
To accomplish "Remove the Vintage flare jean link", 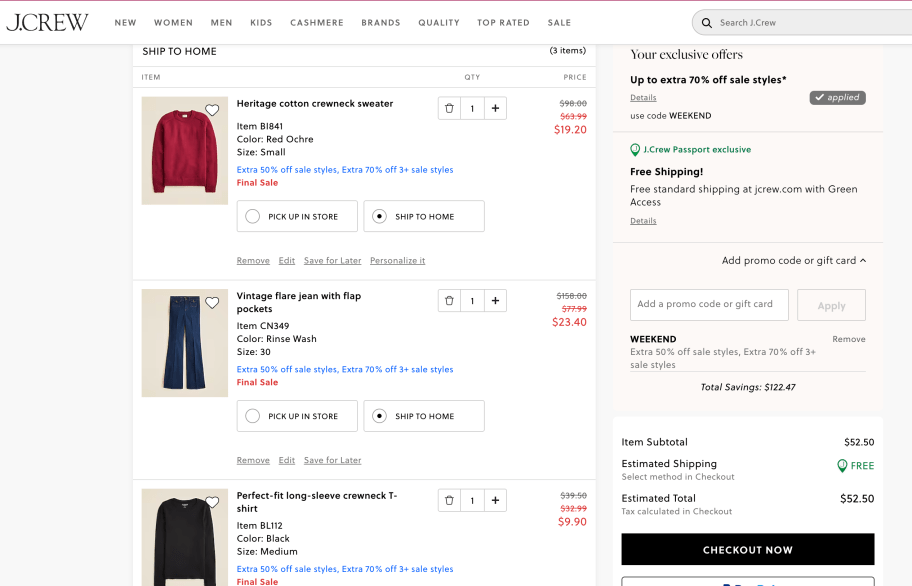I will [253, 460].
